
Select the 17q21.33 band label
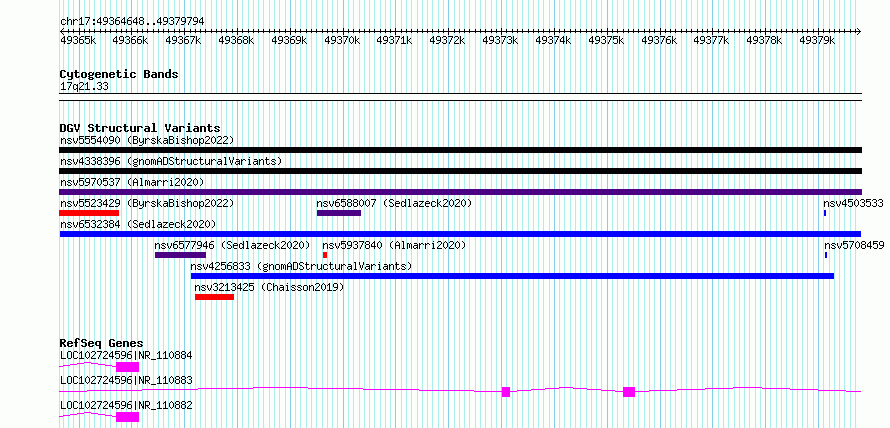84,87
